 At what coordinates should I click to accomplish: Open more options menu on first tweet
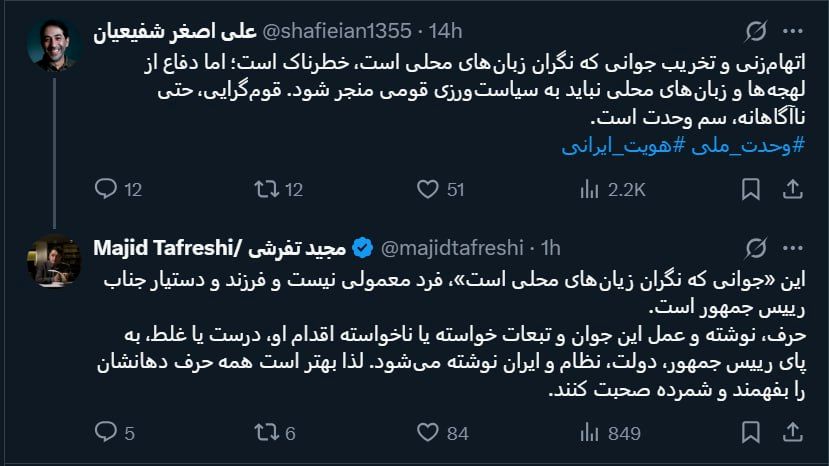click(x=793, y=33)
